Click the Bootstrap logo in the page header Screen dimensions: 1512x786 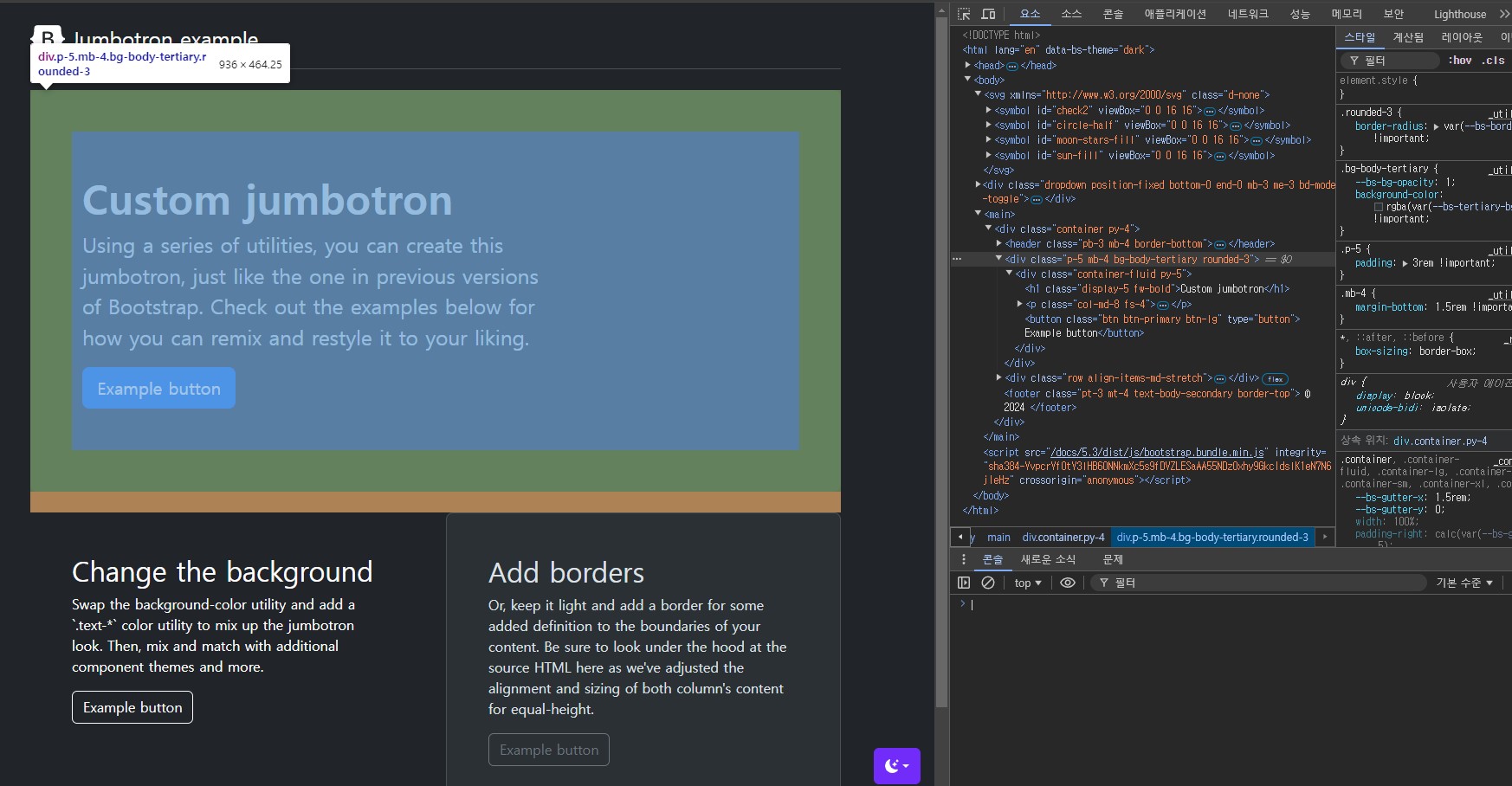(x=48, y=38)
